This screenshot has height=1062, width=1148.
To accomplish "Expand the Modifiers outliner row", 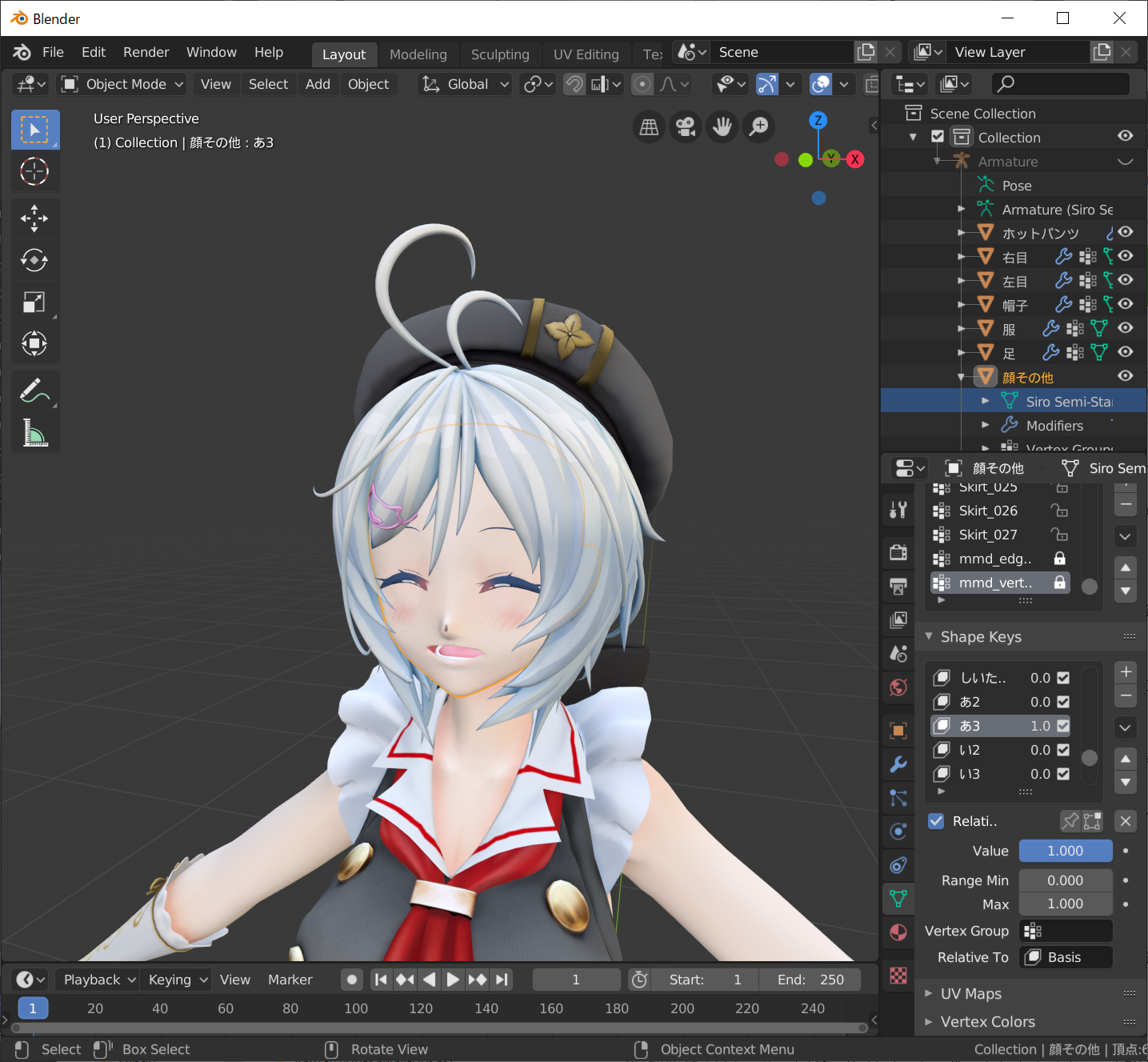I will [986, 425].
